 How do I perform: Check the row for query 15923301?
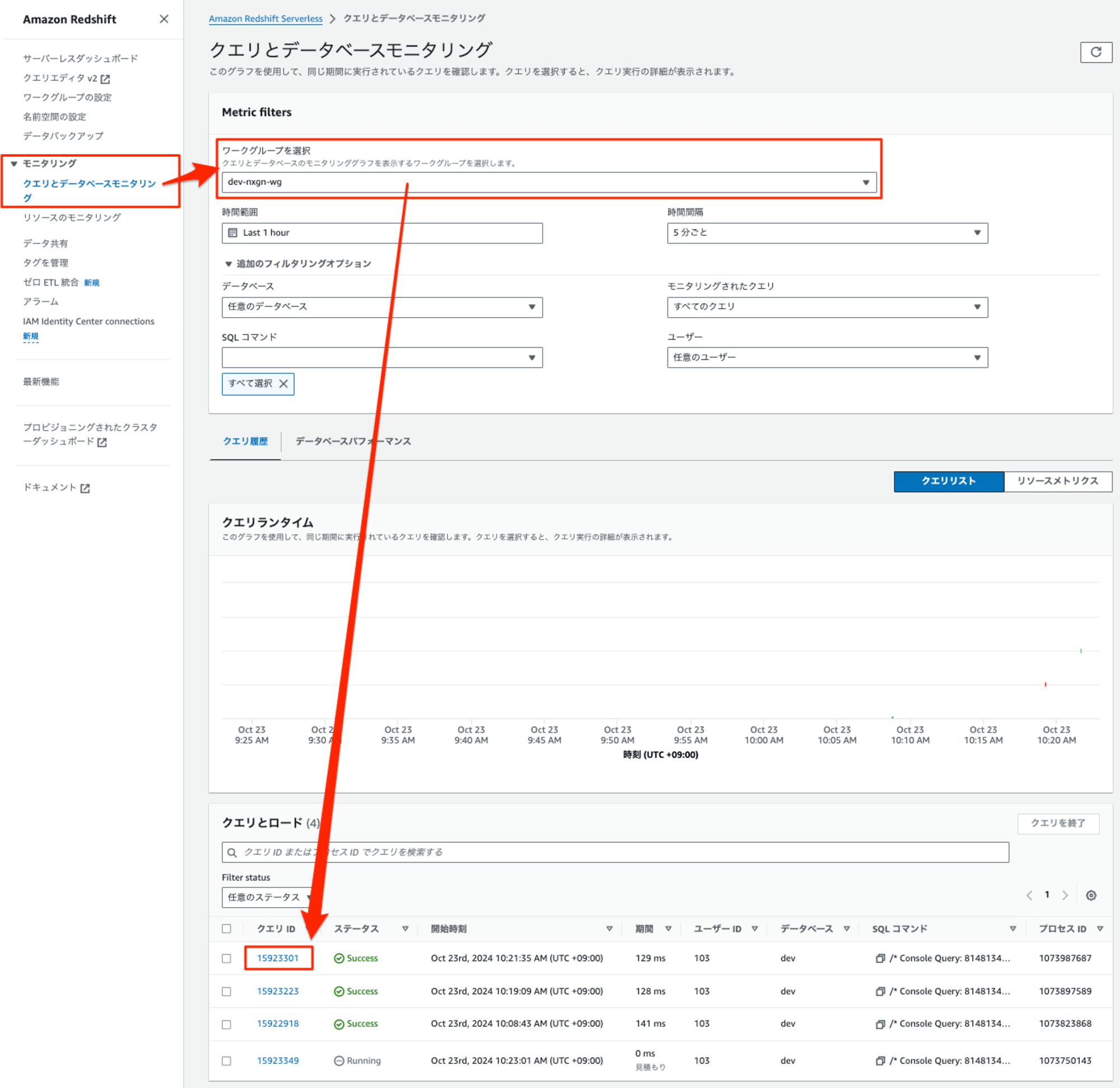pyautogui.click(x=226, y=959)
